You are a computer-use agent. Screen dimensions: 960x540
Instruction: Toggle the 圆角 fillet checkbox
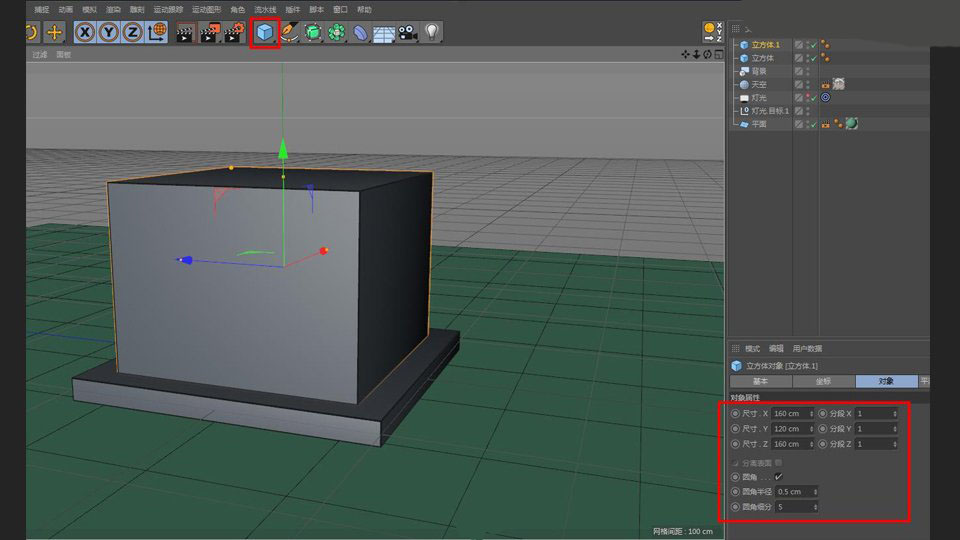tap(778, 476)
